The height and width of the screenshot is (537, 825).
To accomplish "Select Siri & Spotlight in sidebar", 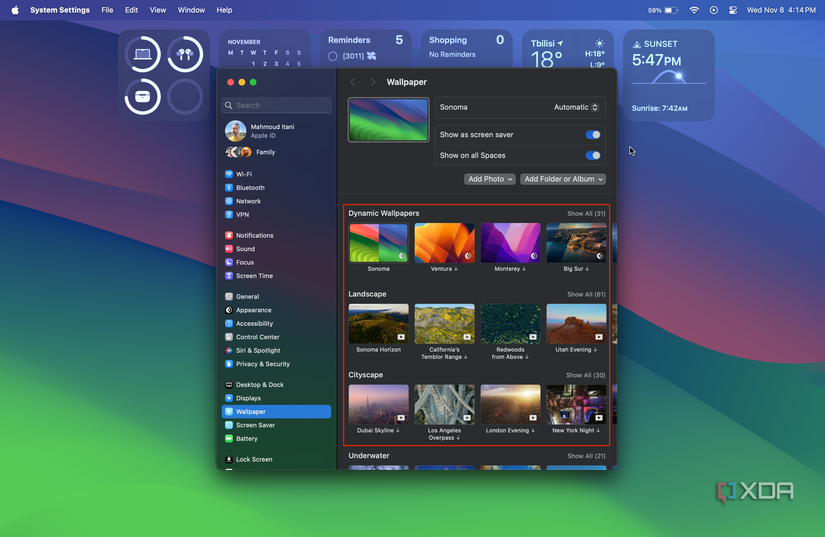I will (x=258, y=351).
